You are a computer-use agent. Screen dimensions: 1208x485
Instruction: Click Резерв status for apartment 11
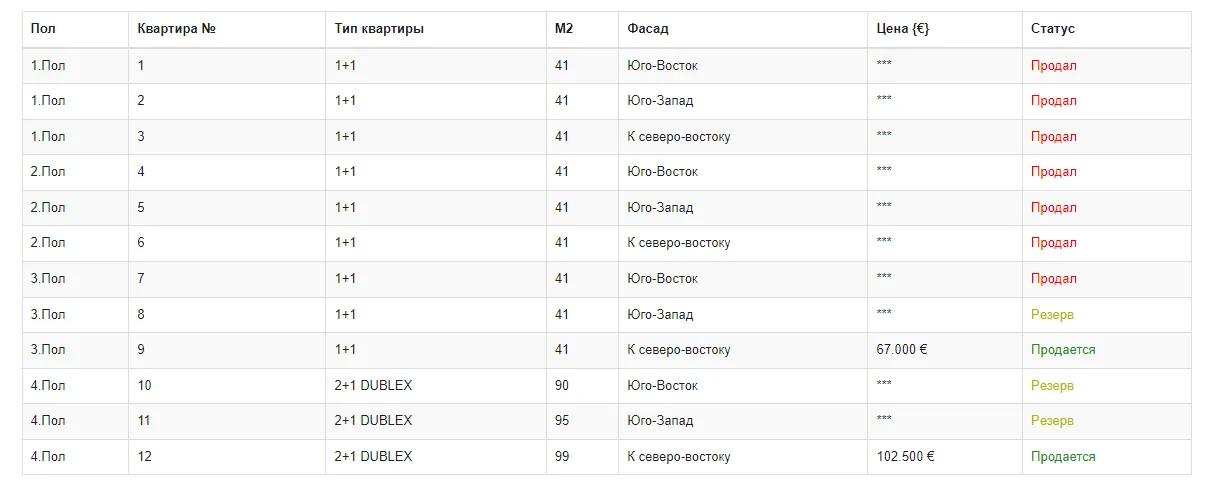pos(1052,421)
